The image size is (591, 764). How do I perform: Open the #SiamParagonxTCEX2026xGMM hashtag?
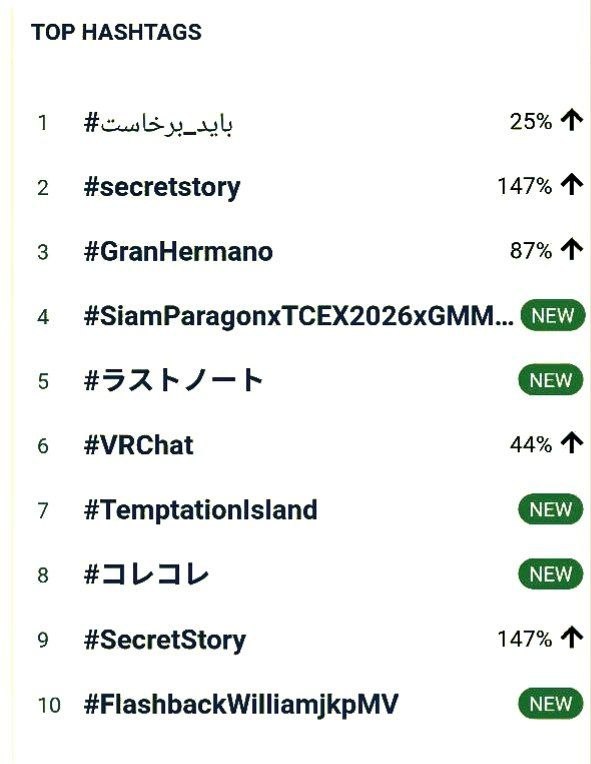tap(299, 316)
